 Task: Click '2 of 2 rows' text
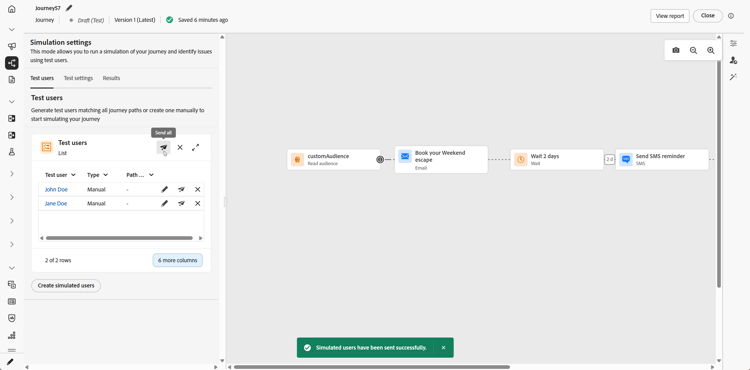[58, 261]
